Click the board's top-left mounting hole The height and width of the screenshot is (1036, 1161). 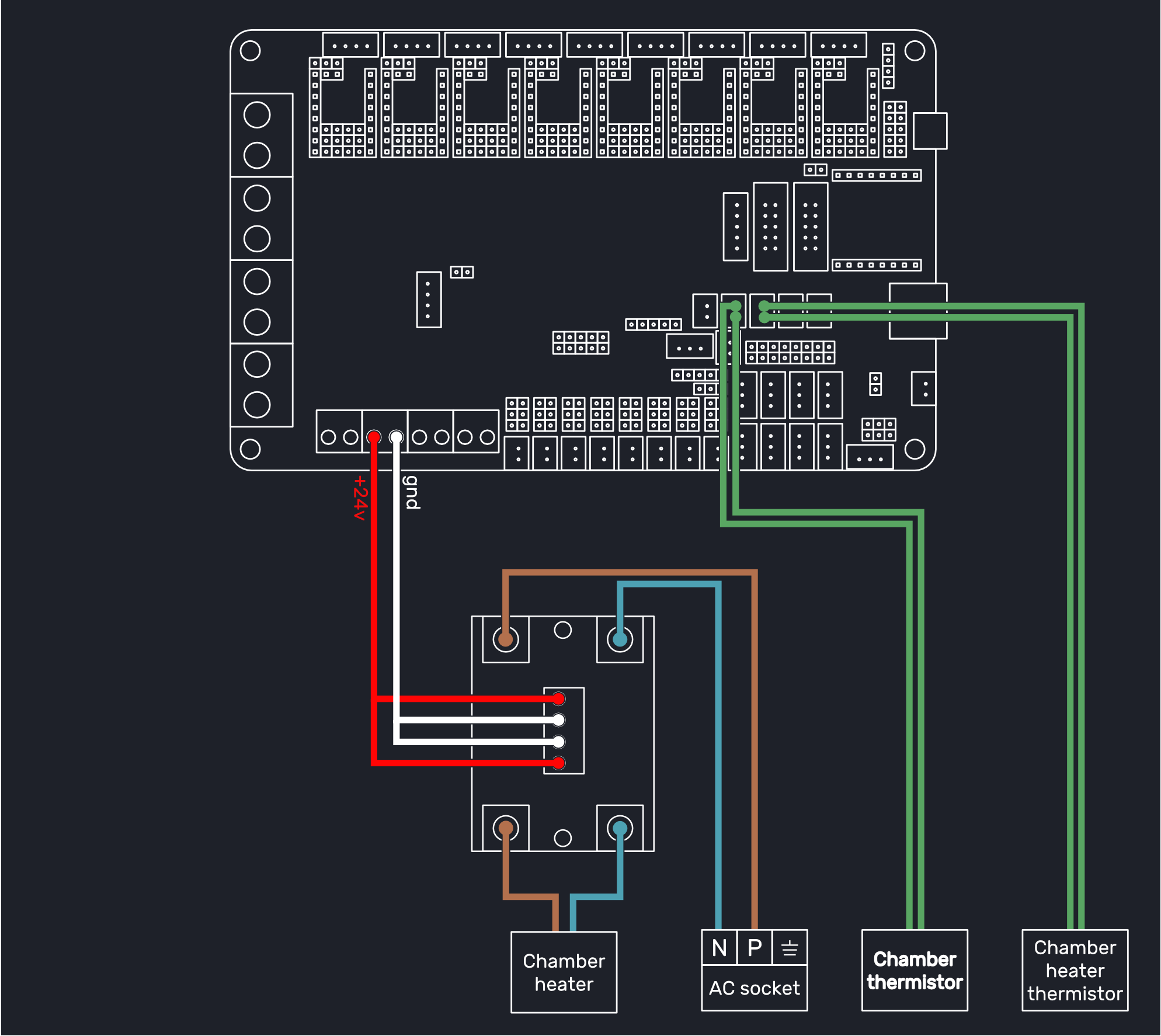coord(250,51)
